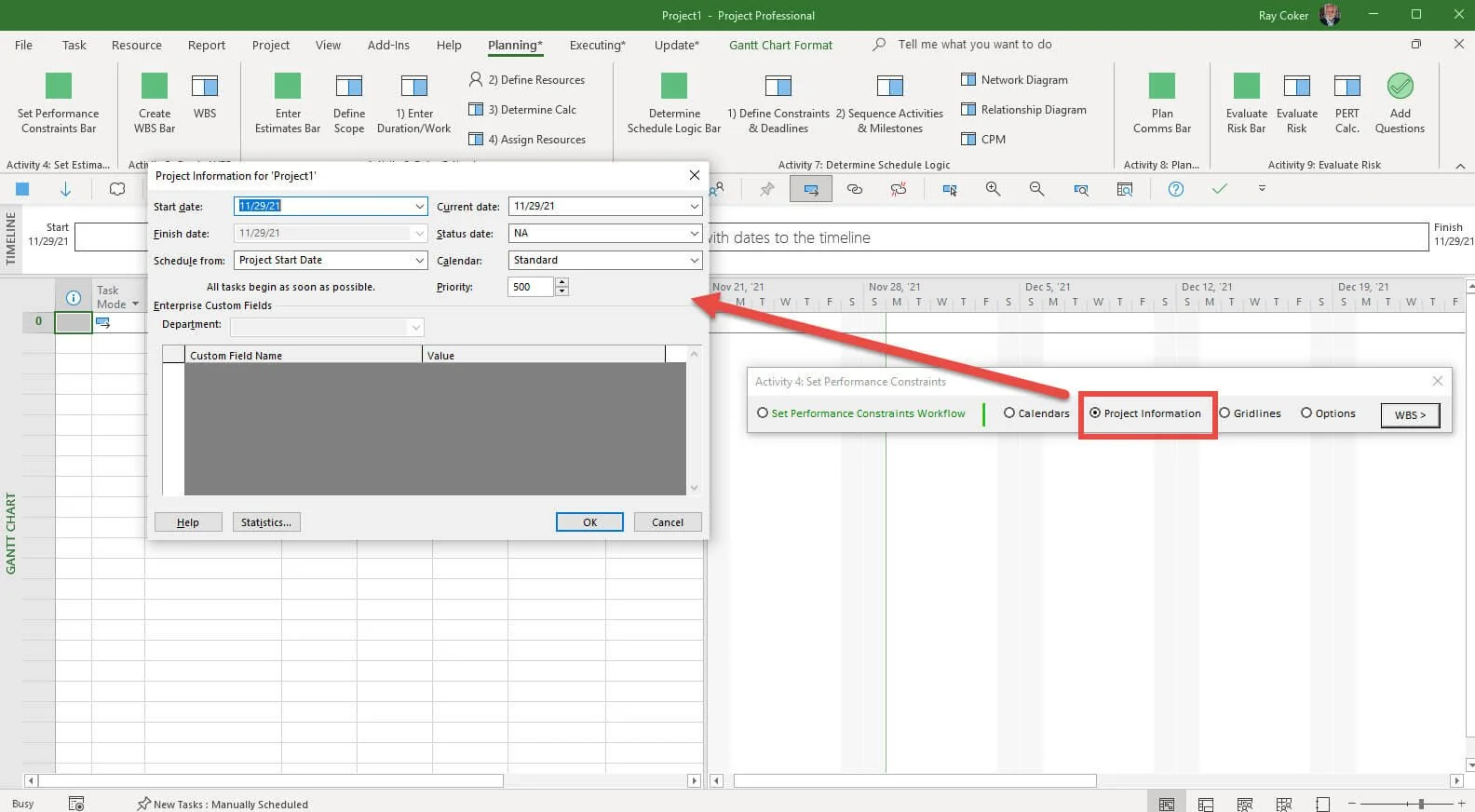
Task: Increase the Priority value with the up arrow
Action: [x=562, y=282]
